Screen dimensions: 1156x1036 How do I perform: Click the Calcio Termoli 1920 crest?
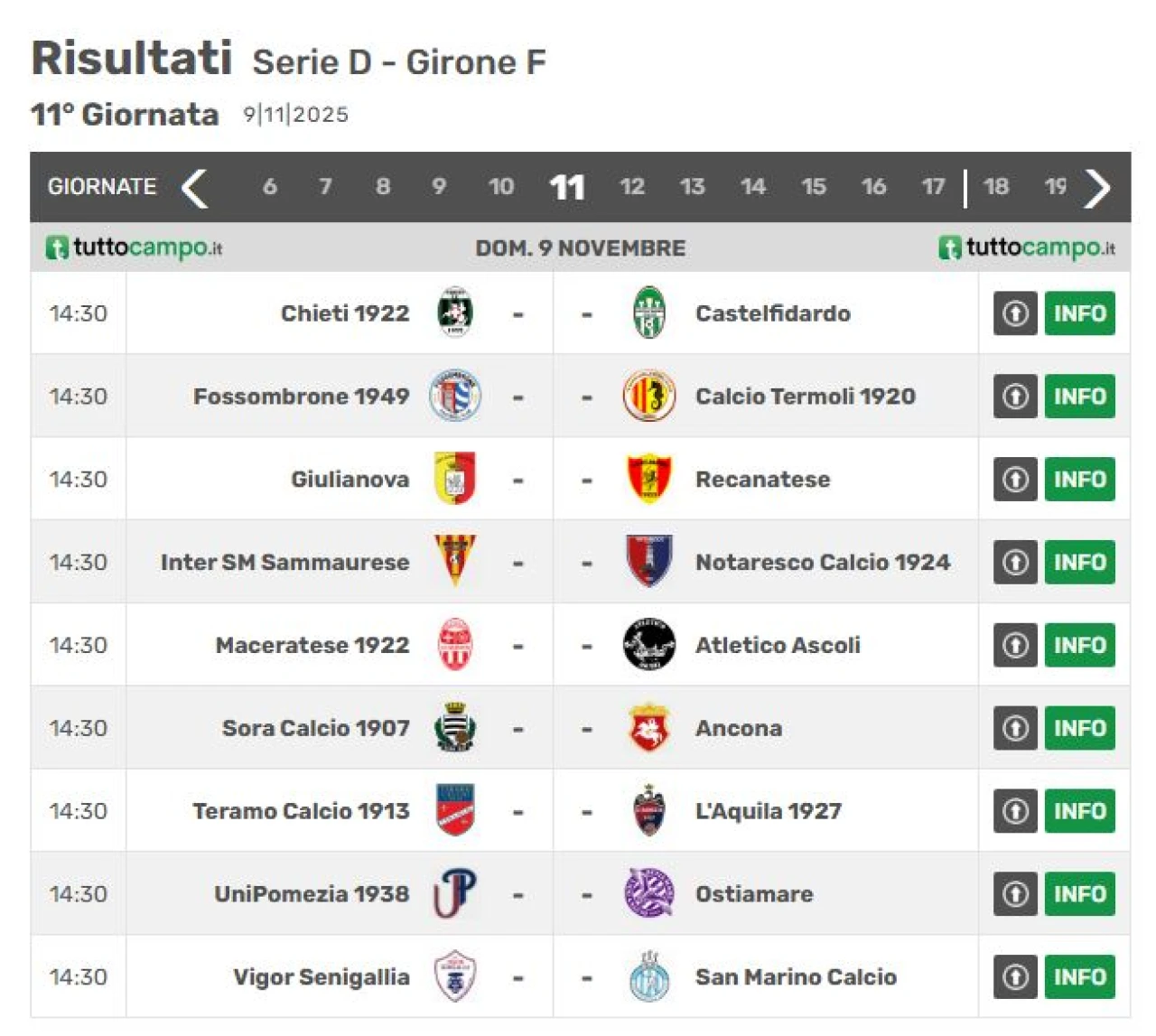coord(648,396)
